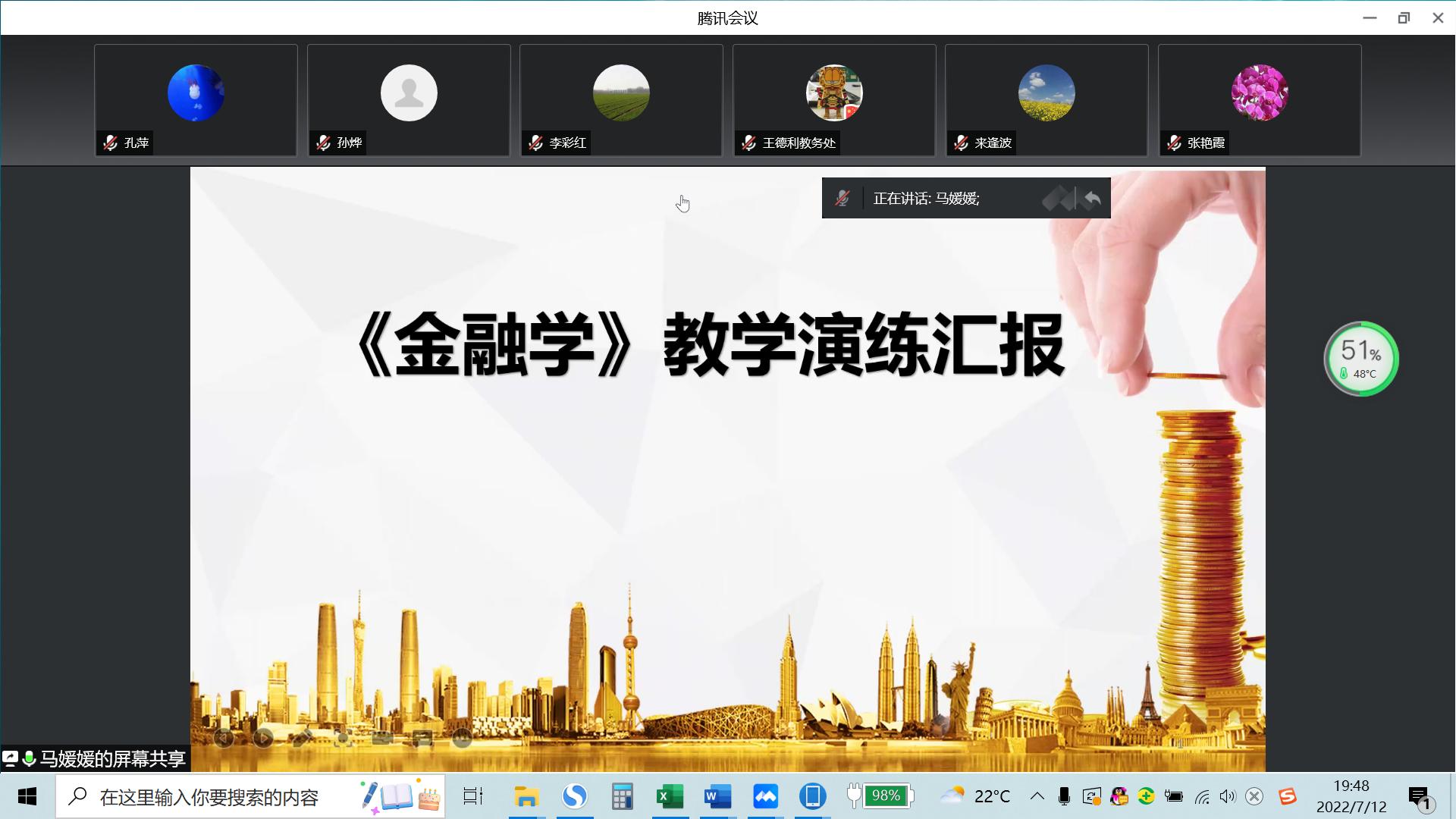Select participant tile 孔萍

click(196, 100)
